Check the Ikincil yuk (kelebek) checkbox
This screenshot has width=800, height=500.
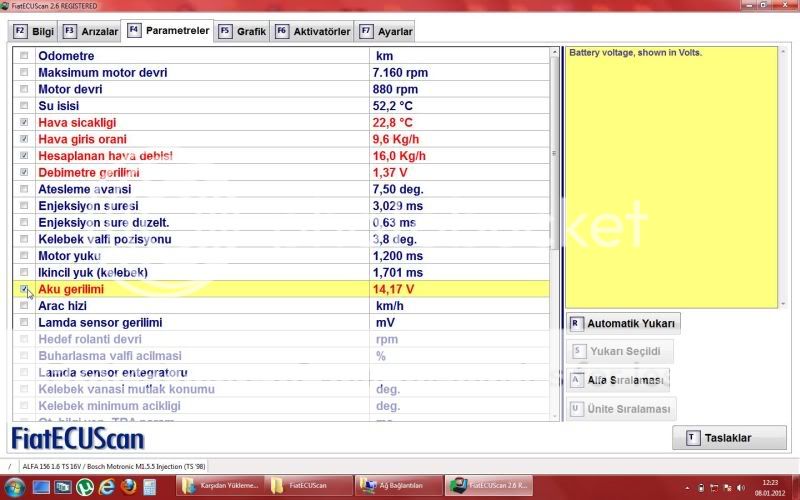pyautogui.click(x=24, y=272)
